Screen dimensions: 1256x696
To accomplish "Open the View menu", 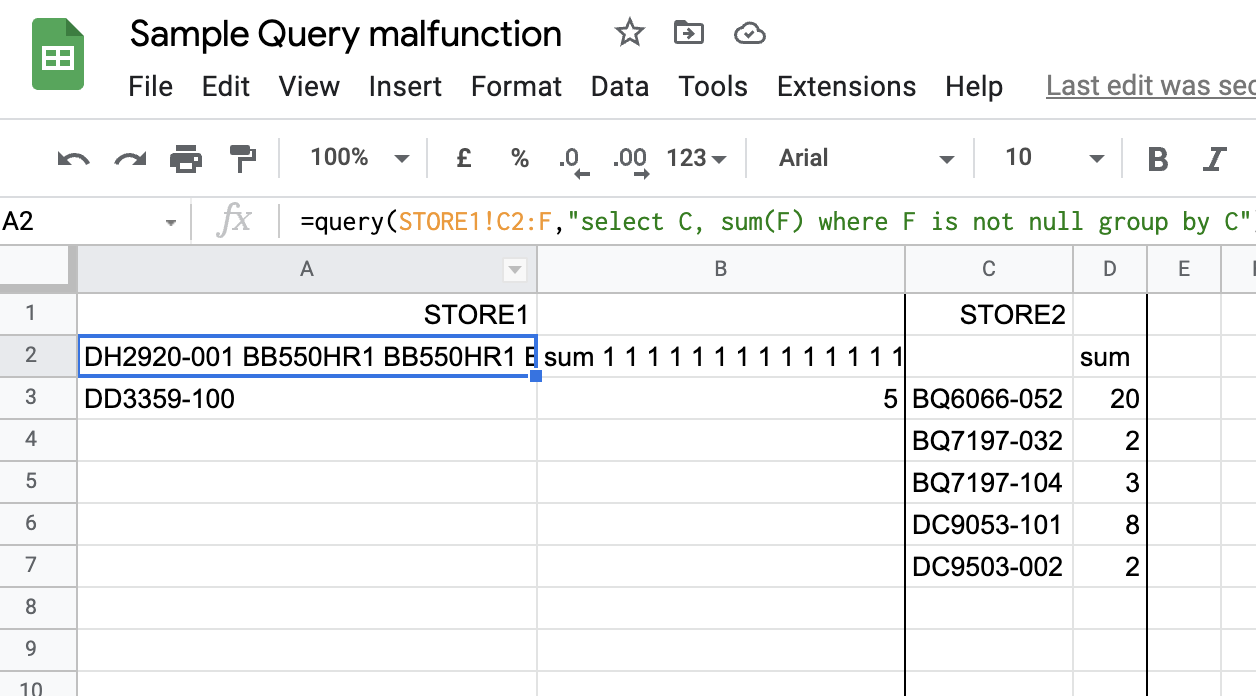I will coord(309,87).
